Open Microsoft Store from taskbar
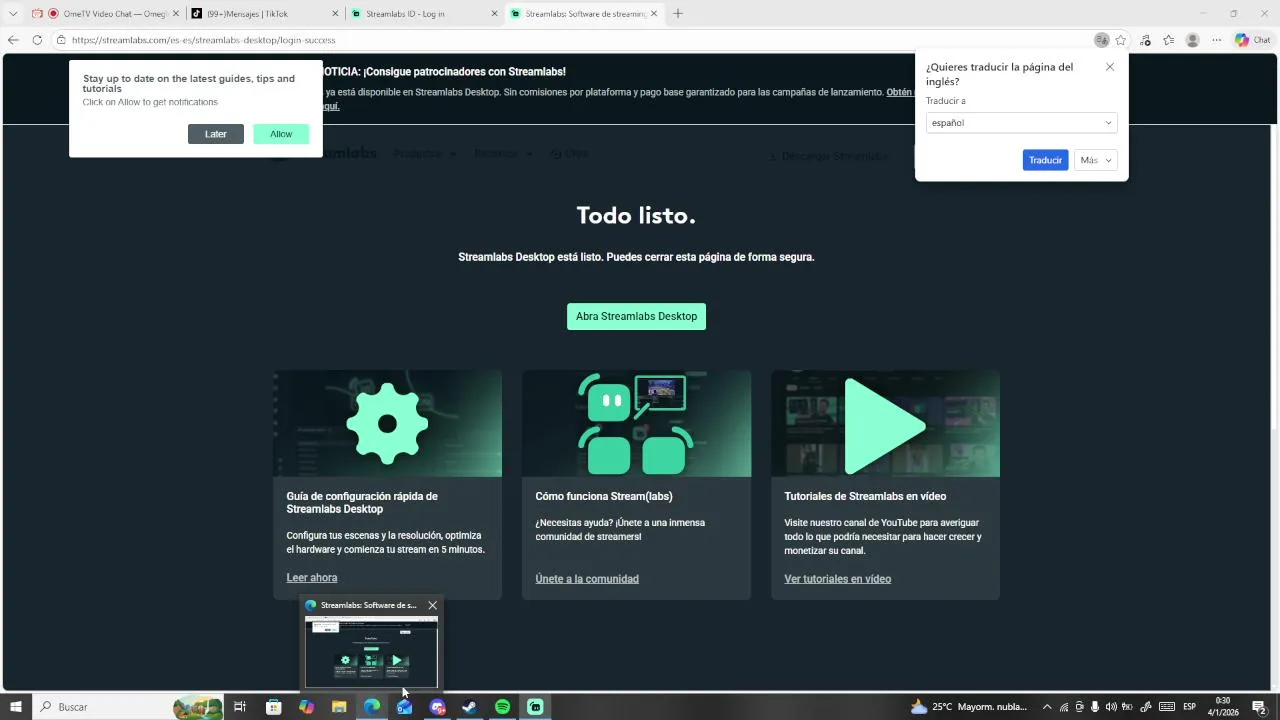The width and height of the screenshot is (1280, 720). coord(273,707)
